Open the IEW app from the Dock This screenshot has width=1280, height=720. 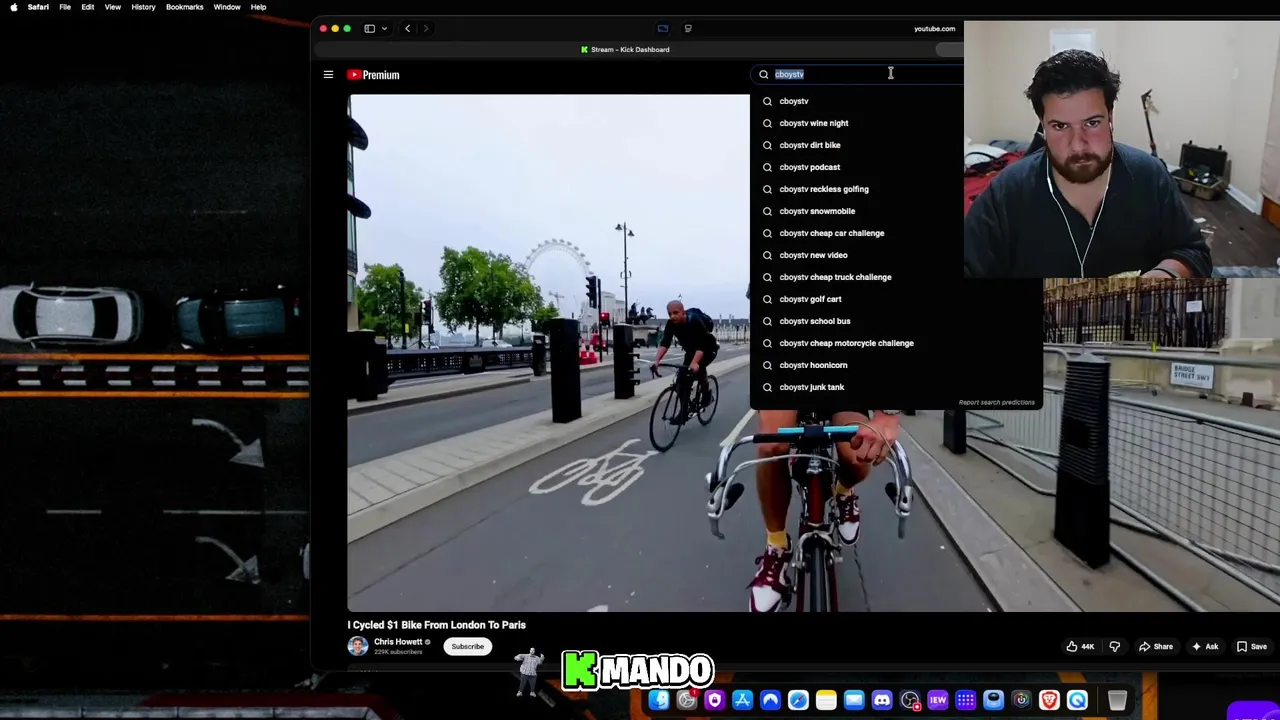[x=938, y=701]
